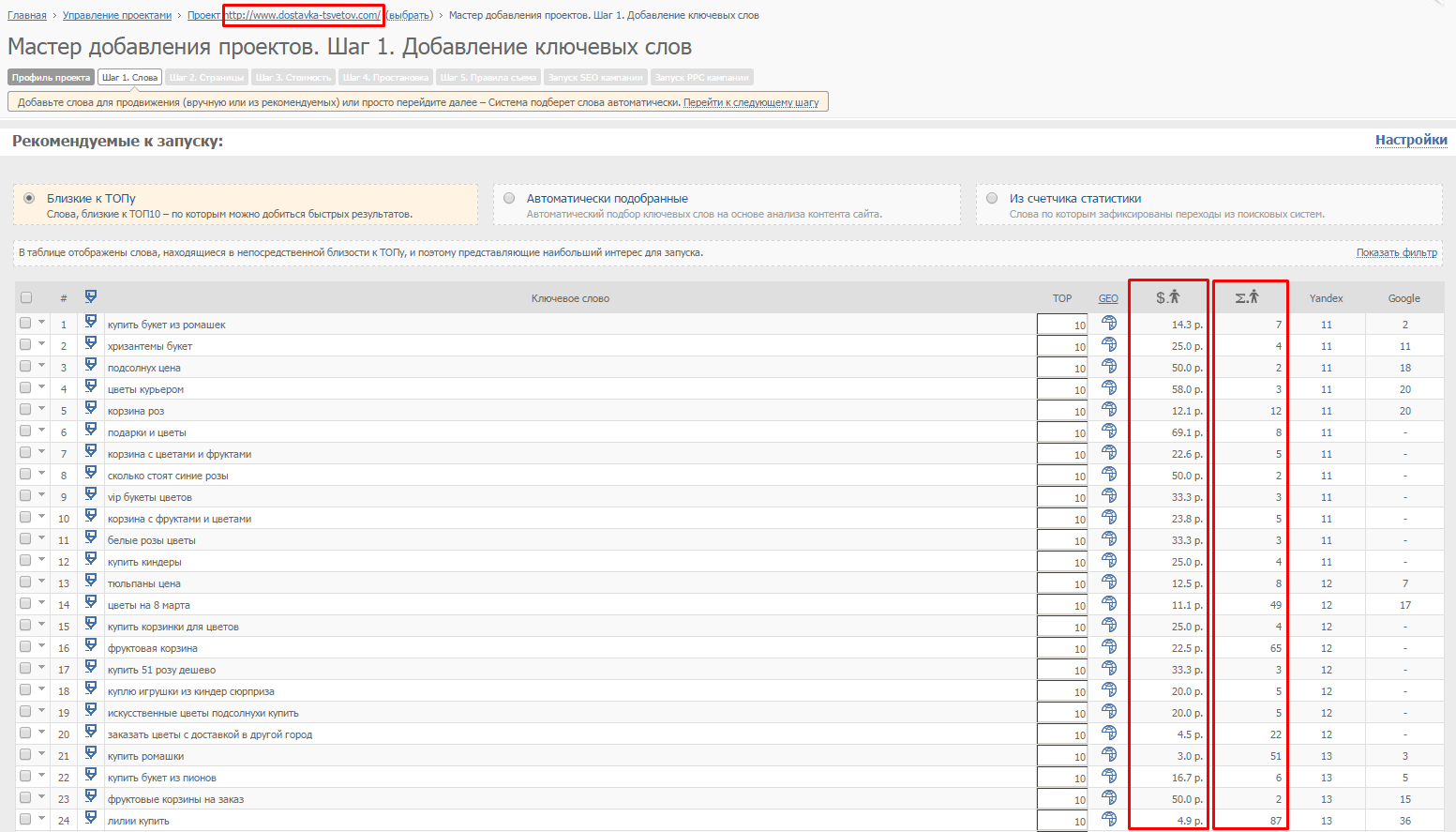
Task: Select 'Автоматически подобранные' radio option
Action: pos(509,198)
